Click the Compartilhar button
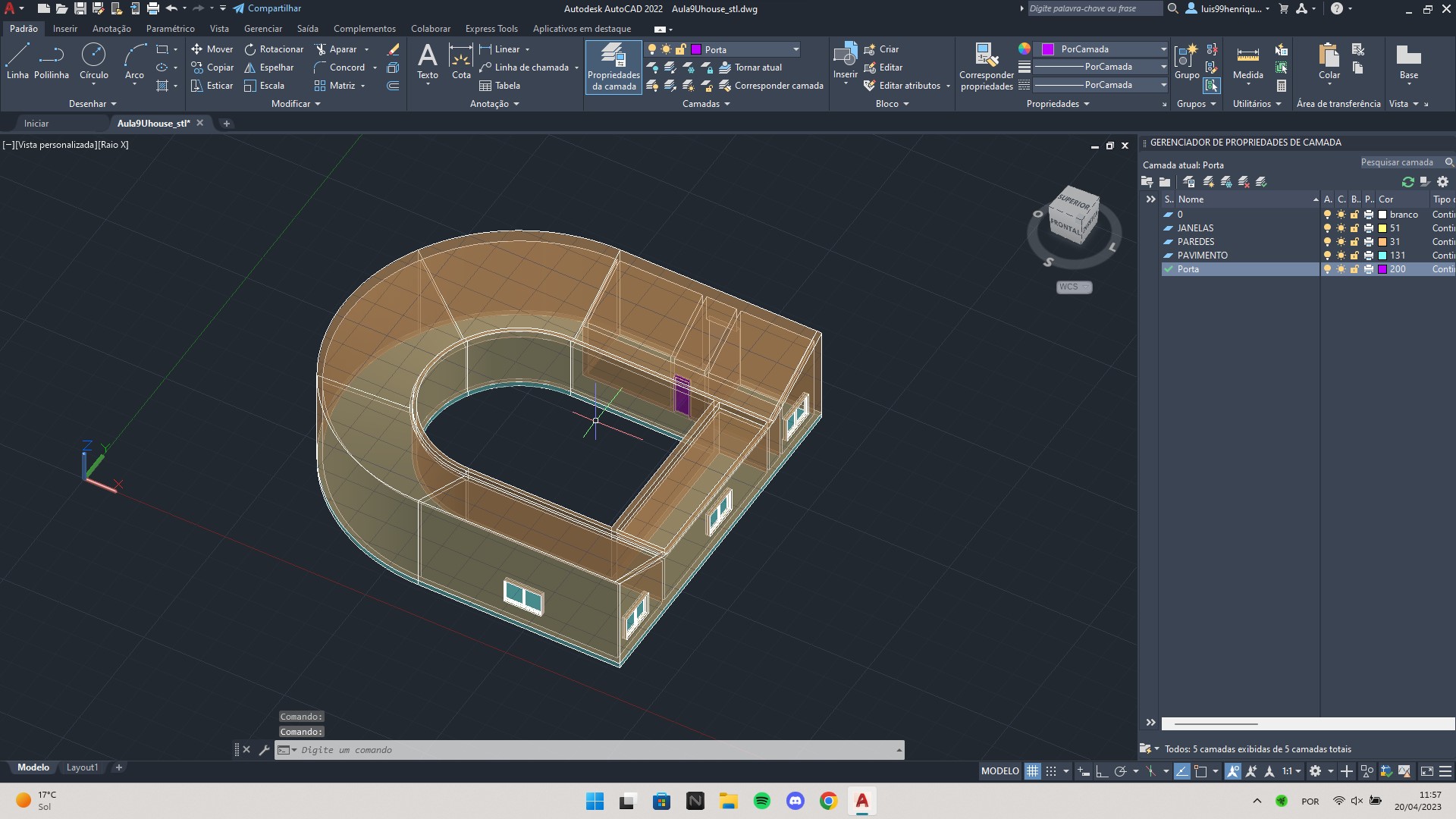The image size is (1456, 819). (267, 8)
